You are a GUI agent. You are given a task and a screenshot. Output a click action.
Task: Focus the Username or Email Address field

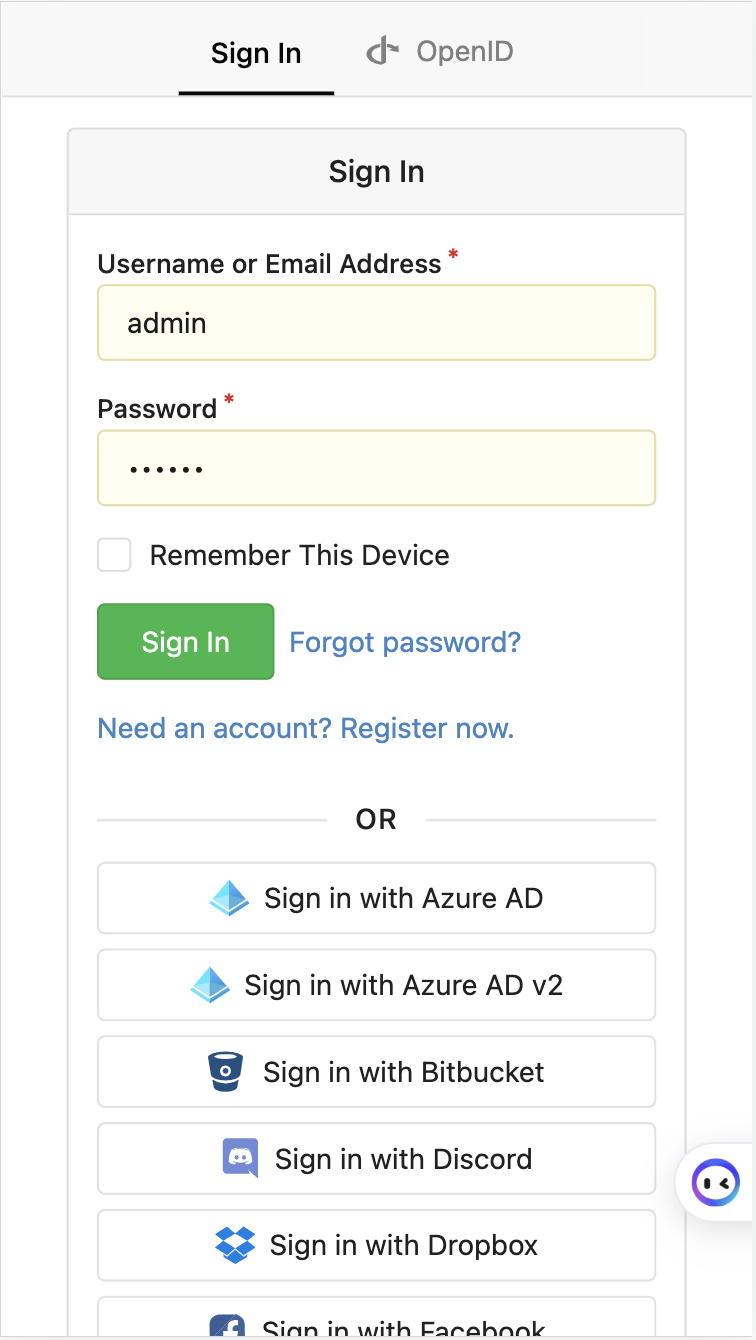(376, 323)
